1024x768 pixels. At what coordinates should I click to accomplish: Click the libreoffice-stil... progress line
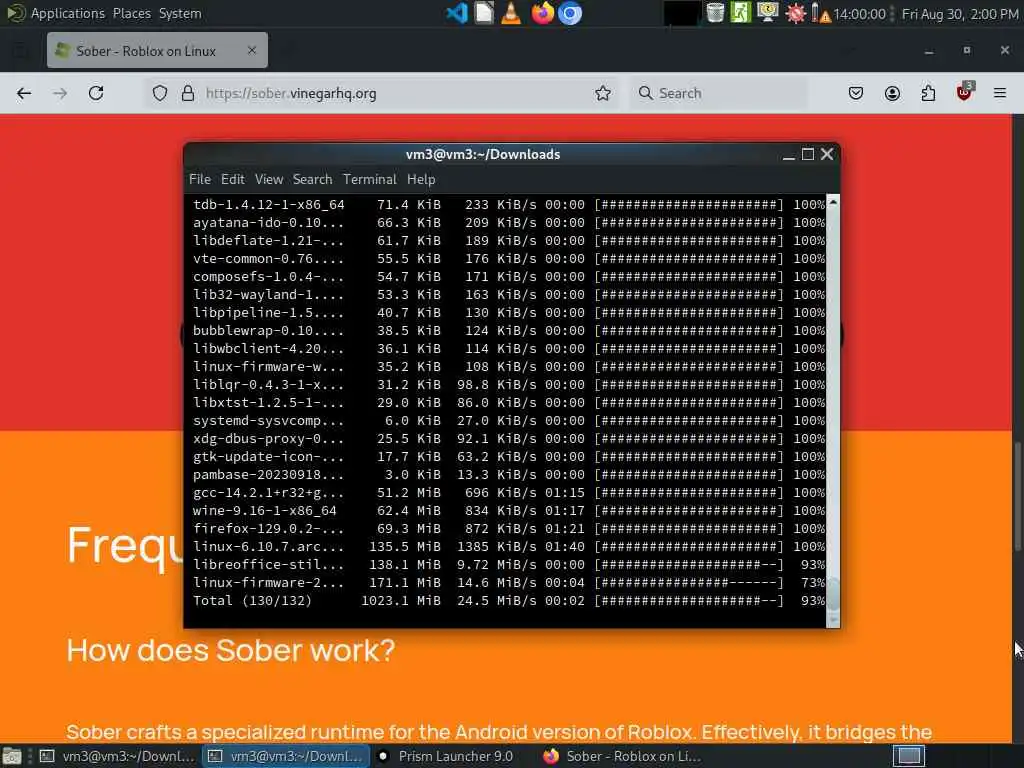(x=509, y=565)
